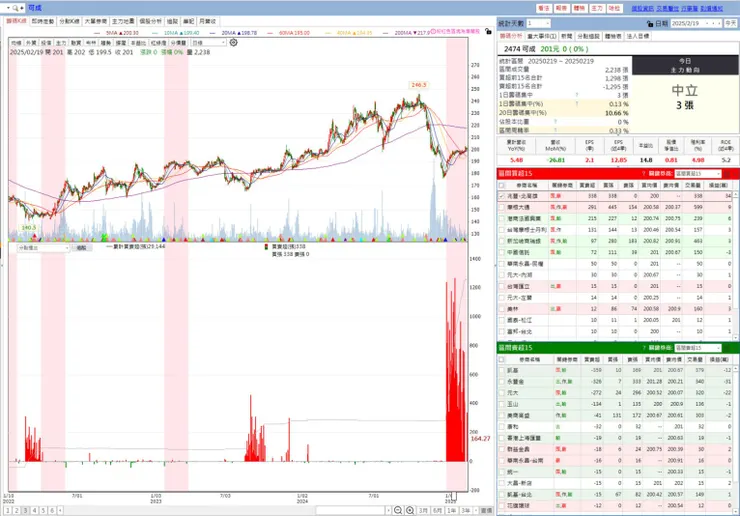Click the help icon next to 1日籌碼集中
The width and height of the screenshot is (740, 516).
pos(577,95)
